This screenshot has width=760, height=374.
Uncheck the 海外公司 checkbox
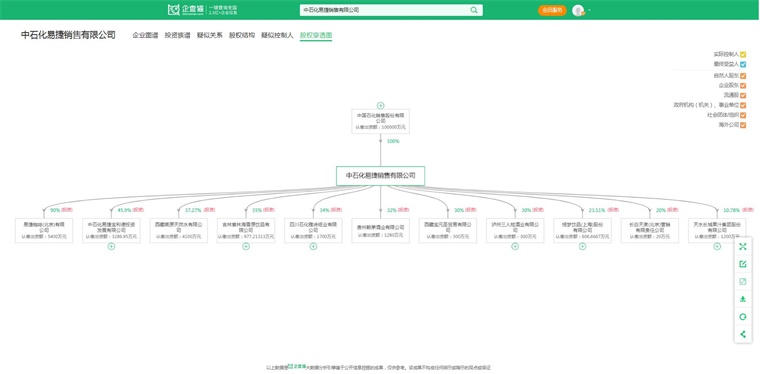pyautogui.click(x=743, y=125)
